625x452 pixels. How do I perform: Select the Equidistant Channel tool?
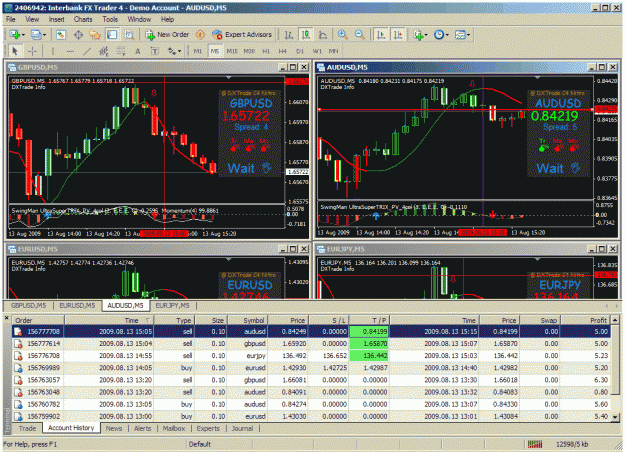click(x=104, y=51)
